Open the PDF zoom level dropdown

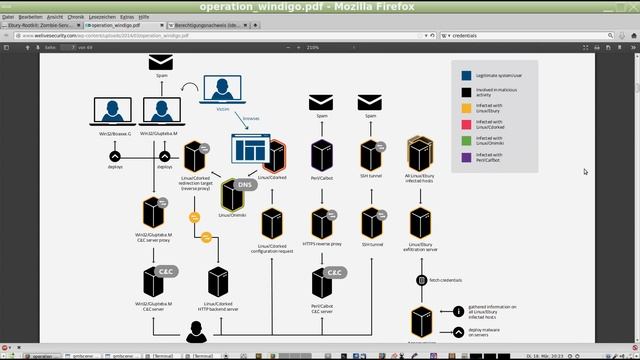click(331, 47)
